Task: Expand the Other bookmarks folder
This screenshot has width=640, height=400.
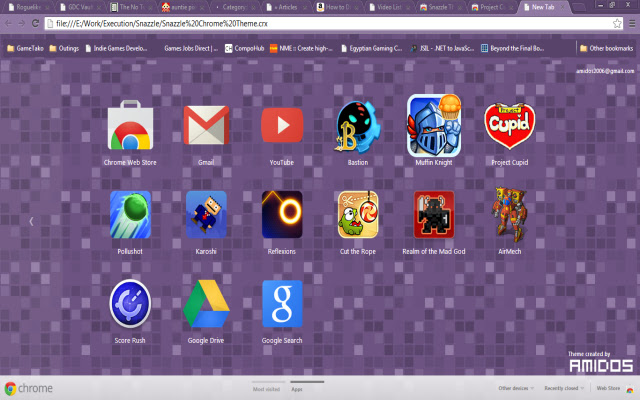Action: point(607,48)
